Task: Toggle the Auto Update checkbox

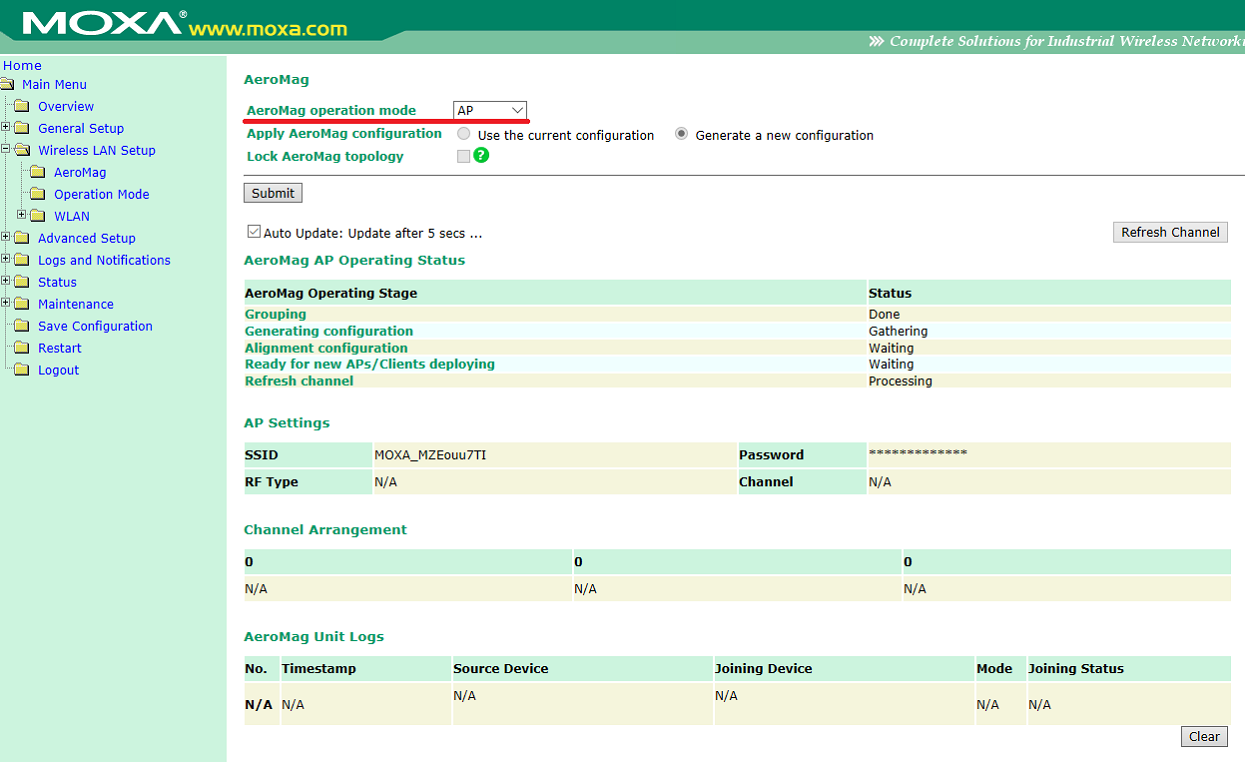Action: [x=254, y=232]
